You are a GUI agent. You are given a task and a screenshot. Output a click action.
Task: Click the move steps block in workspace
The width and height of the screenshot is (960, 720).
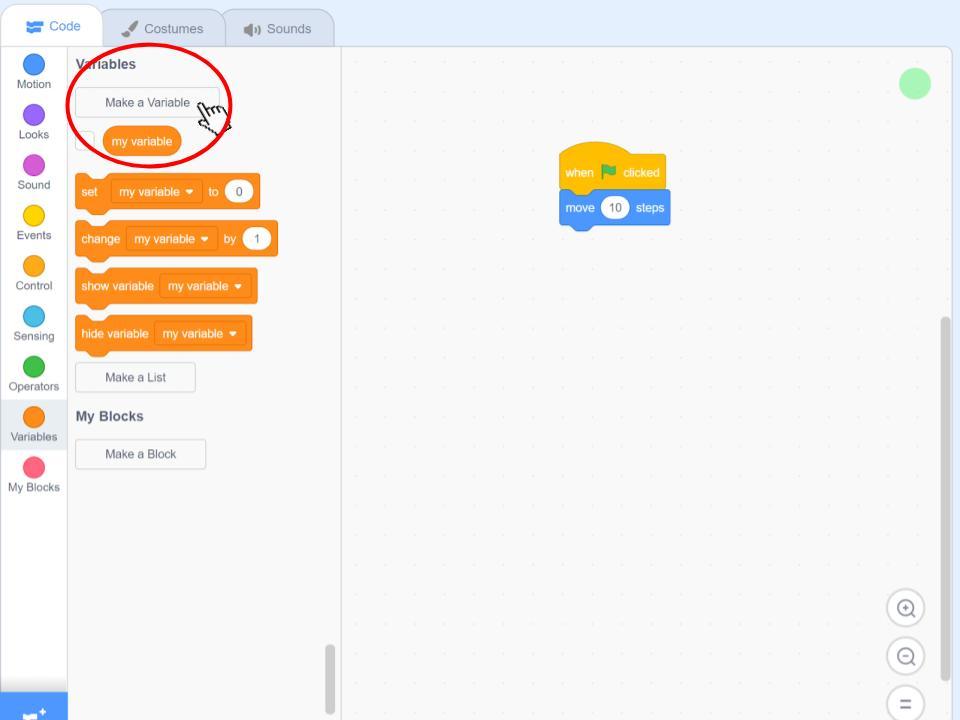(x=615, y=208)
